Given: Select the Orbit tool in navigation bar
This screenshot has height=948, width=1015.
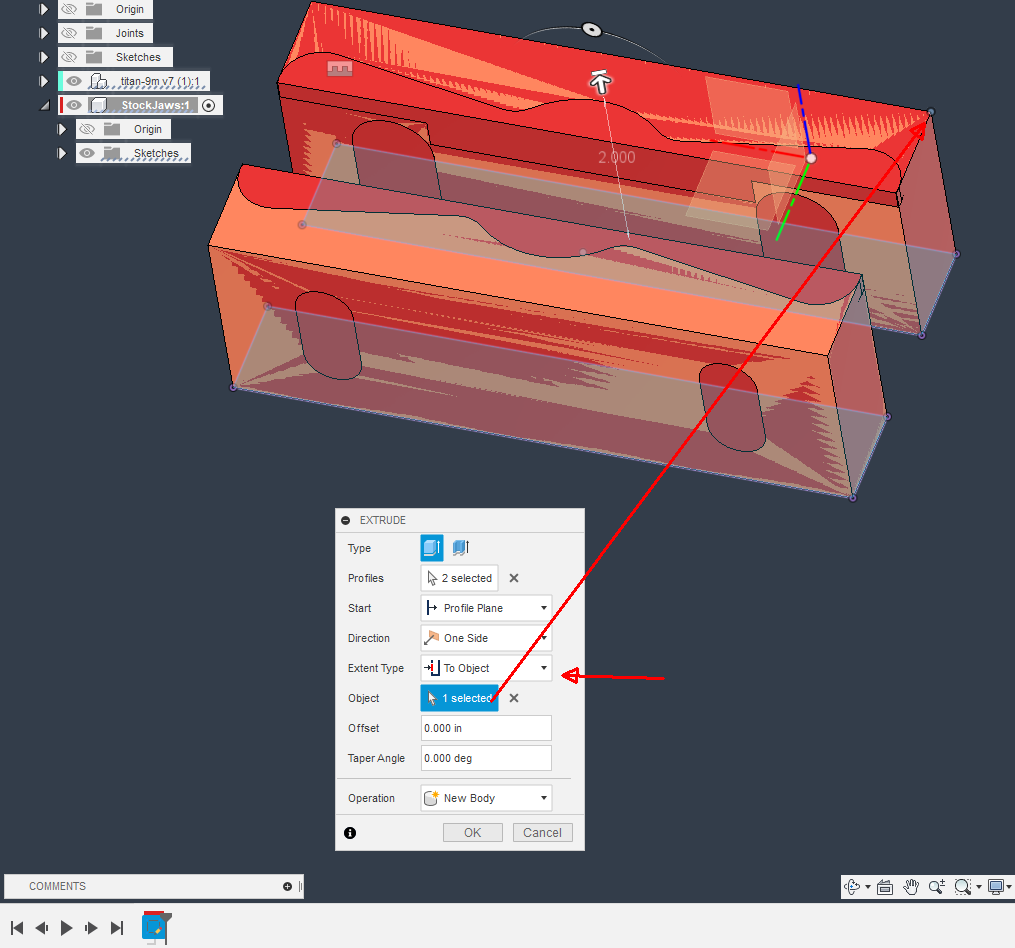Looking at the screenshot, I should [x=852, y=887].
